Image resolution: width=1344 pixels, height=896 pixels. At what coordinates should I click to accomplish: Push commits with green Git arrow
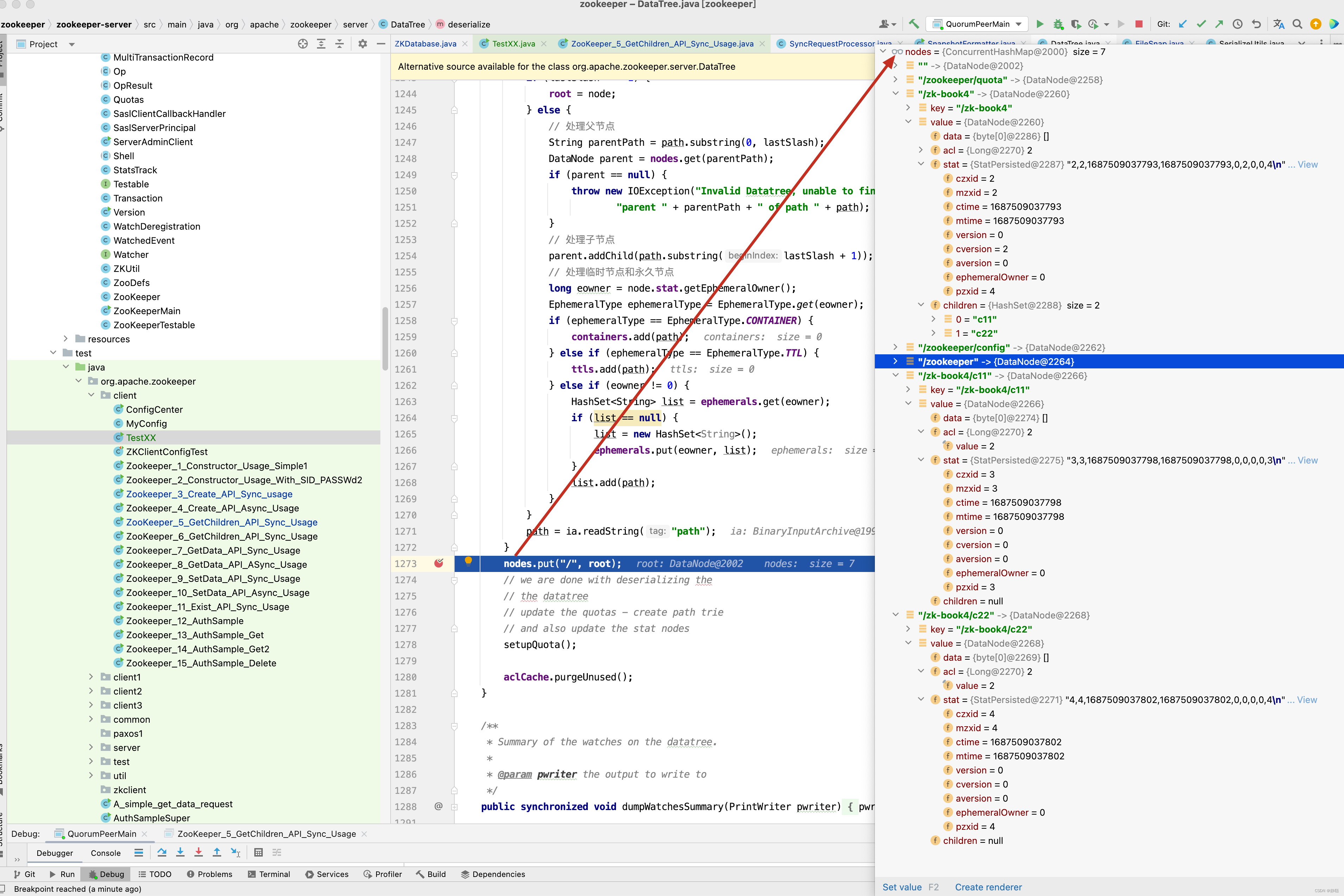[x=1219, y=24]
